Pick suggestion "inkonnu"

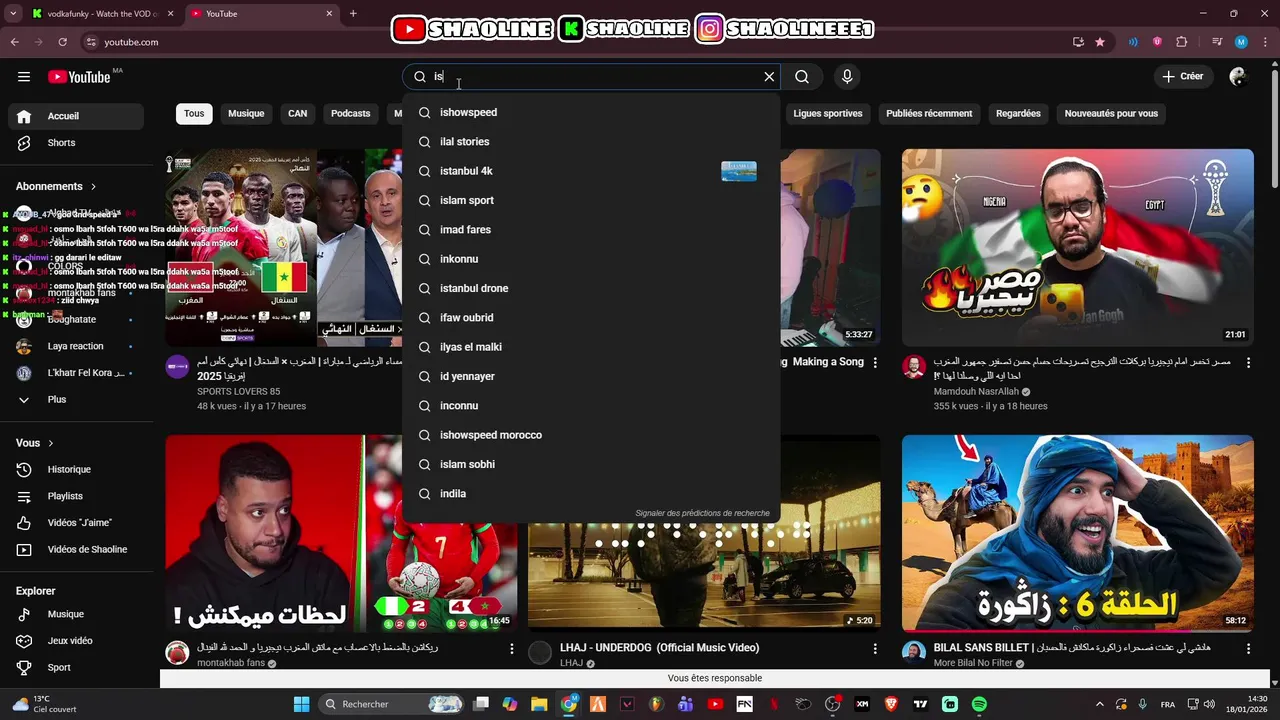click(591, 259)
